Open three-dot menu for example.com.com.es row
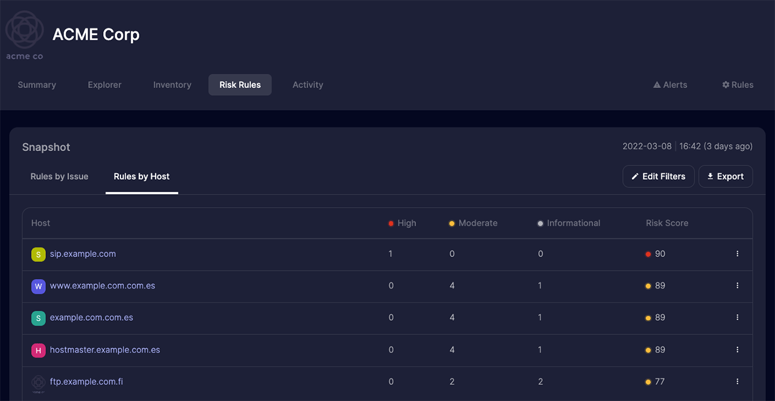Screen dimensions: 775x401 coord(737,317)
